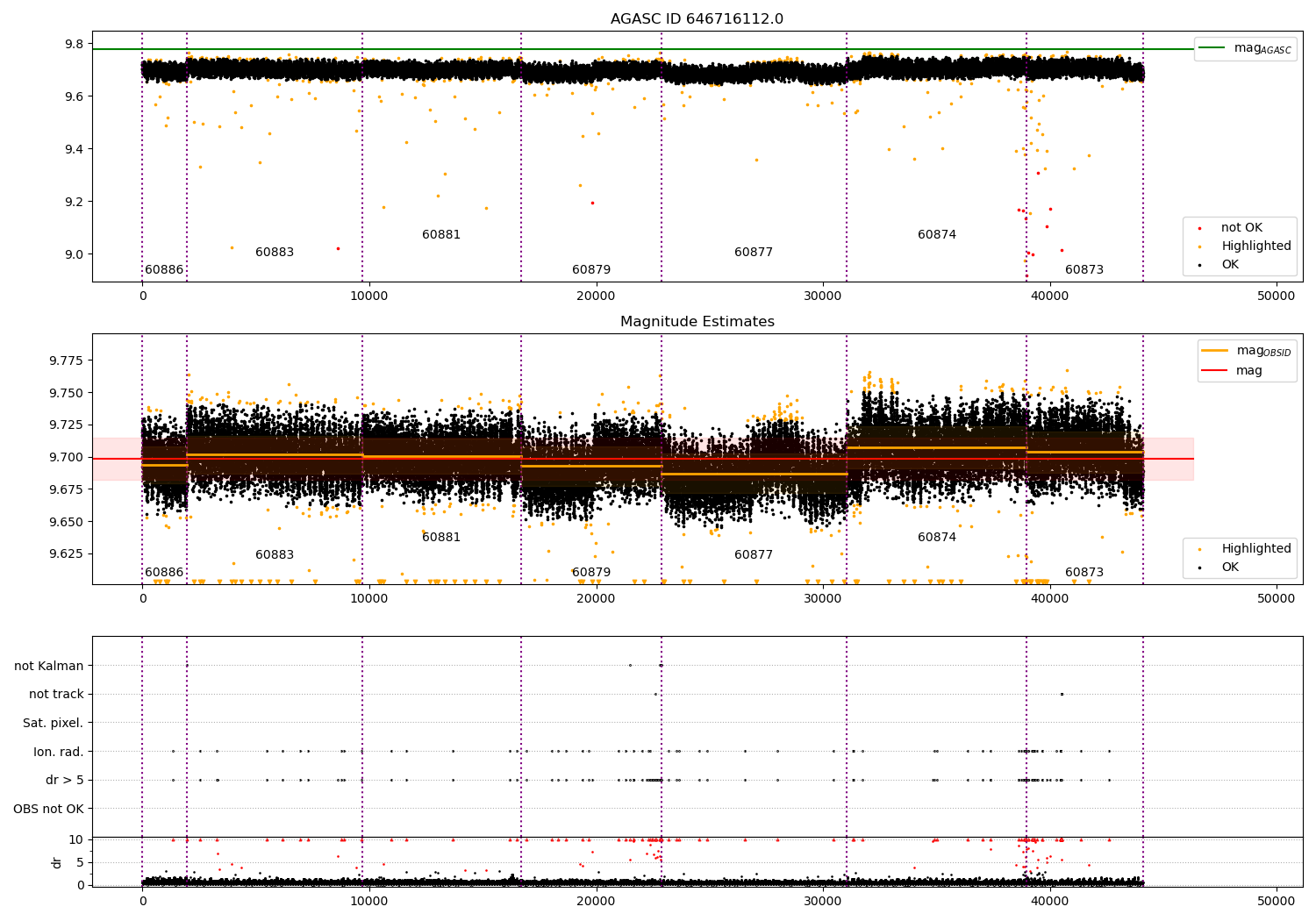This screenshot has width=1316, height=921.
Task: Click y-axis tick 9.675 in middle panel
Action: pyautogui.click(x=67, y=489)
